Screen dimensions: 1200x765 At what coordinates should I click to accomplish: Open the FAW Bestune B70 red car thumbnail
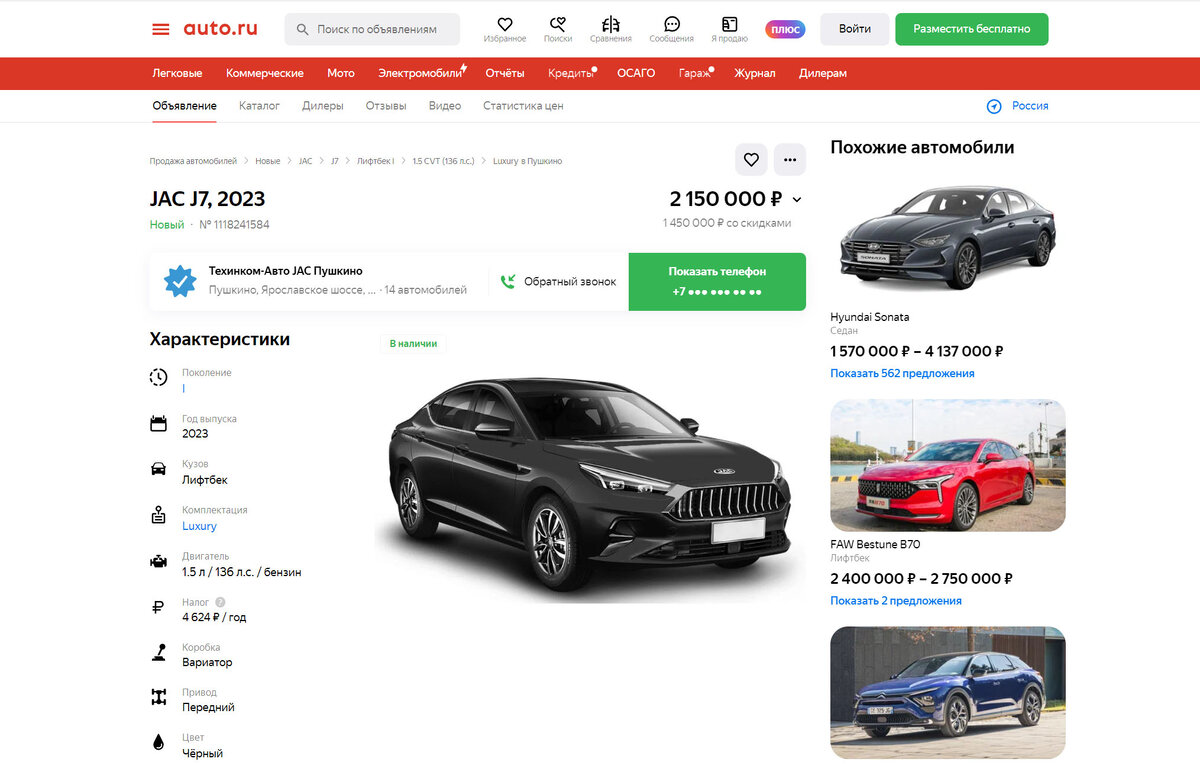coord(948,465)
